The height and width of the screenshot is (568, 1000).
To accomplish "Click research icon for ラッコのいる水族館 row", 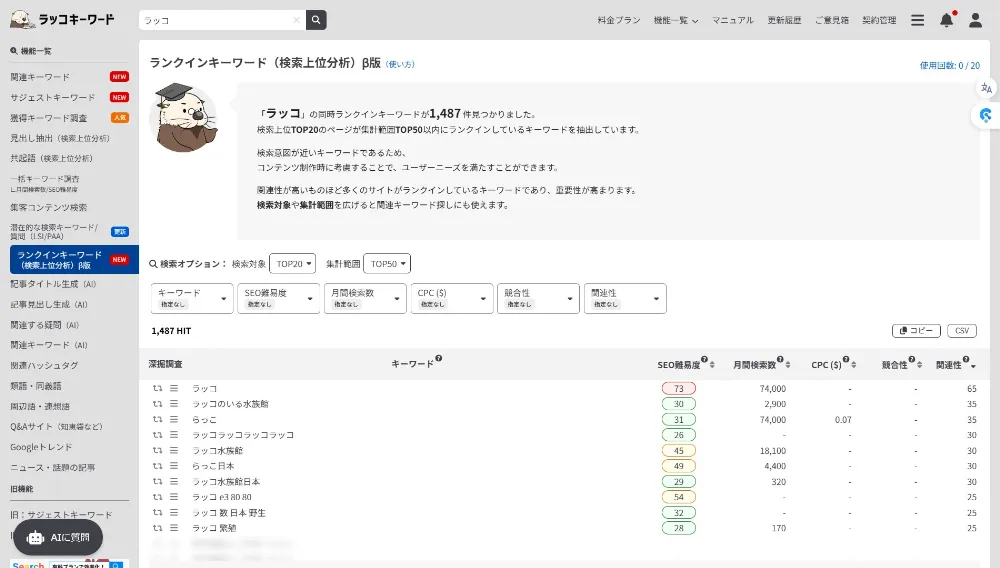I will [x=158, y=404].
